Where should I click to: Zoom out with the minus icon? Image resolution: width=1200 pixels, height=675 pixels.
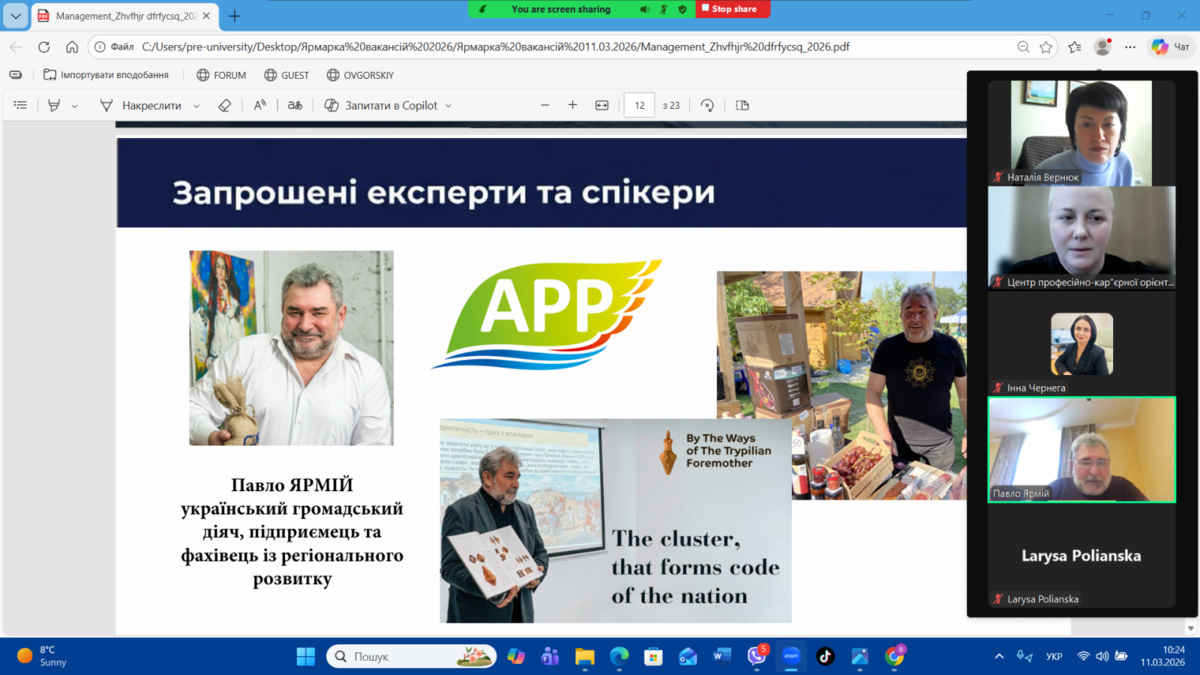[x=545, y=105]
